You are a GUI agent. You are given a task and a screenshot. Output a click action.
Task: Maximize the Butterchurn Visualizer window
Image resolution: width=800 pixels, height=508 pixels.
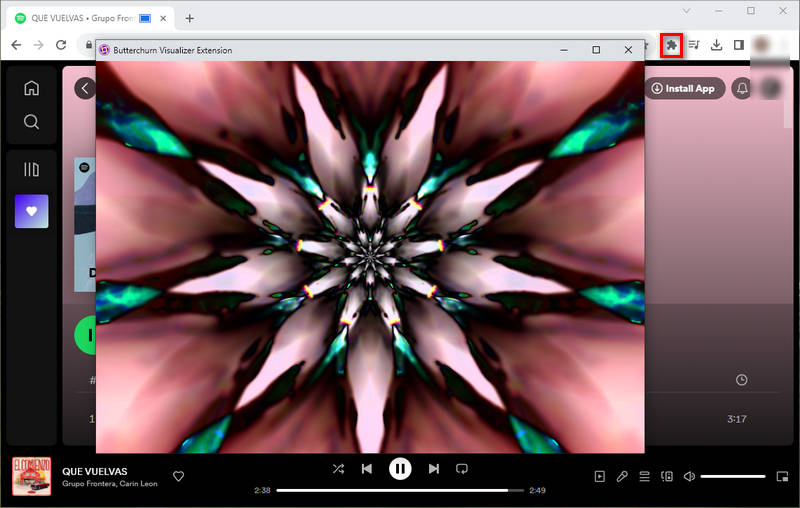pos(596,49)
